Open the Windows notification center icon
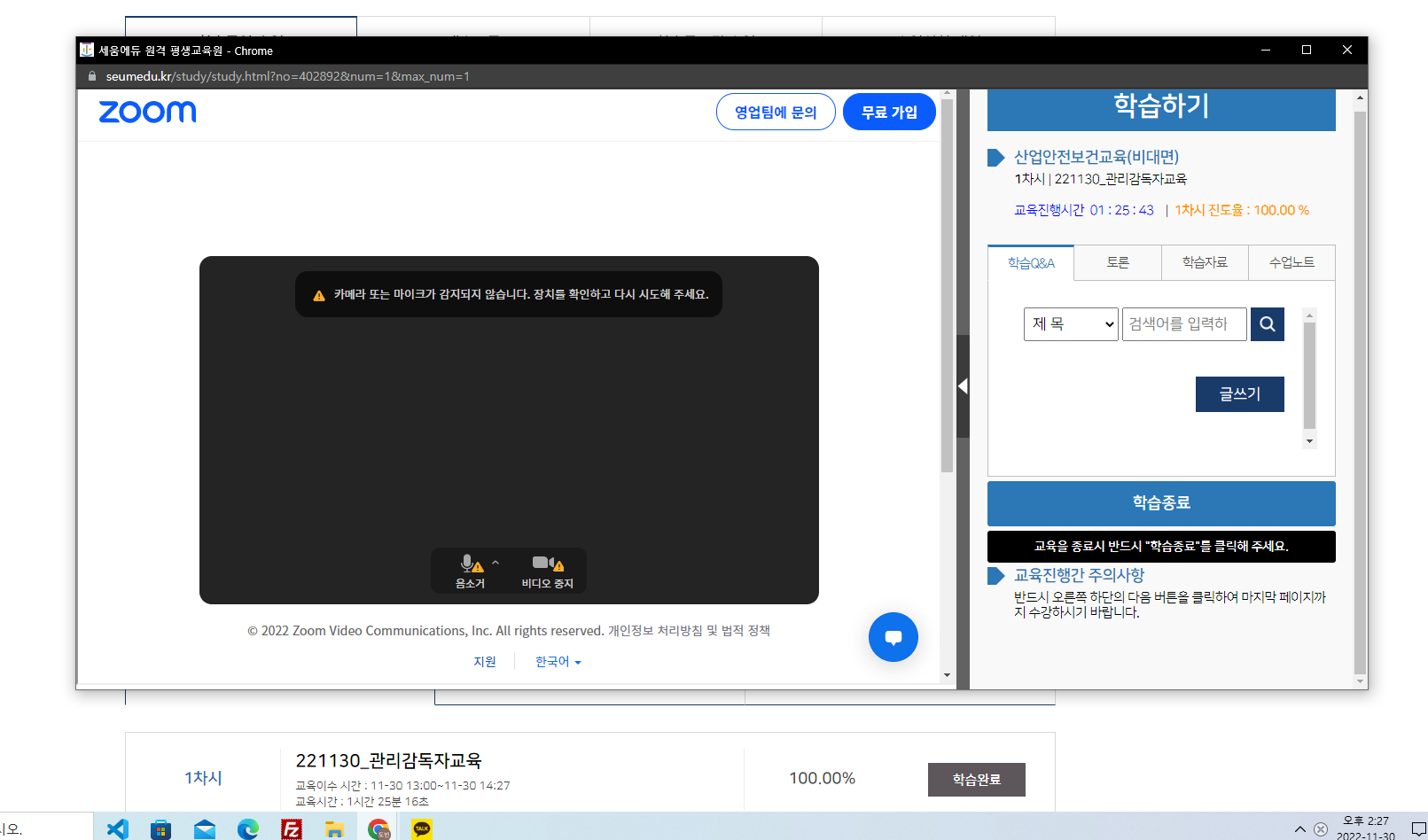The width and height of the screenshot is (1428, 840). [x=1418, y=829]
